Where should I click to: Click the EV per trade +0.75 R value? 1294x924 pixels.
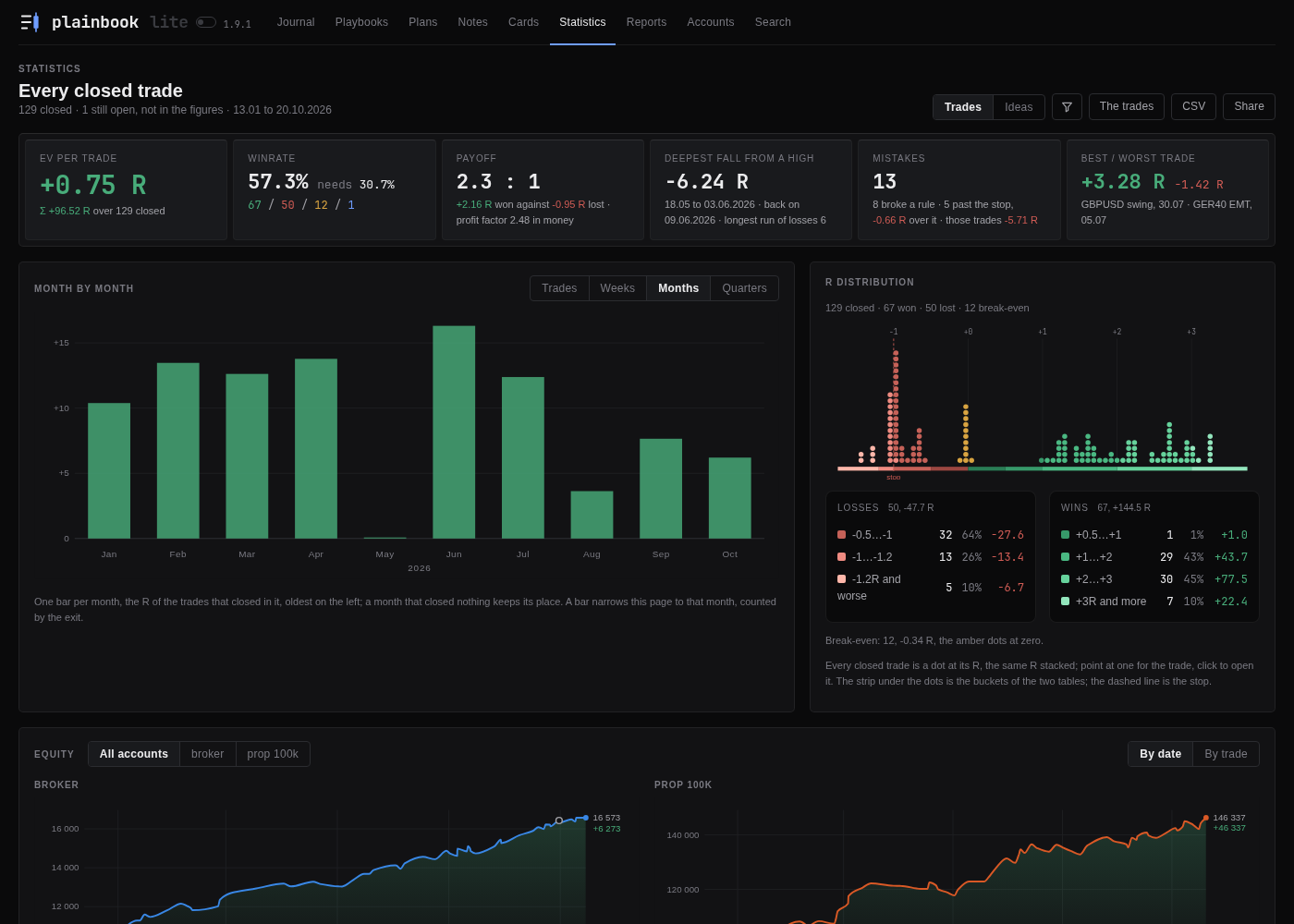(93, 186)
